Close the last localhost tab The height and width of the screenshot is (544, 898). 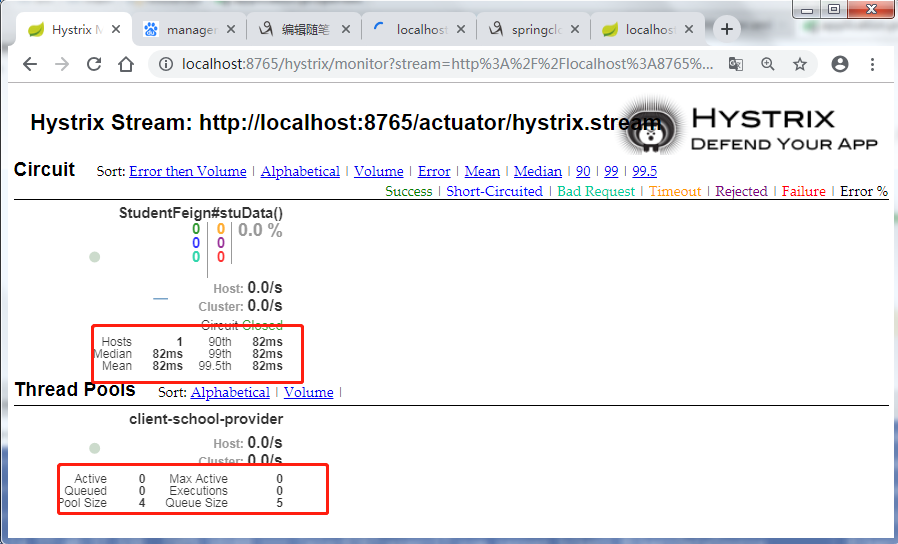click(x=689, y=29)
